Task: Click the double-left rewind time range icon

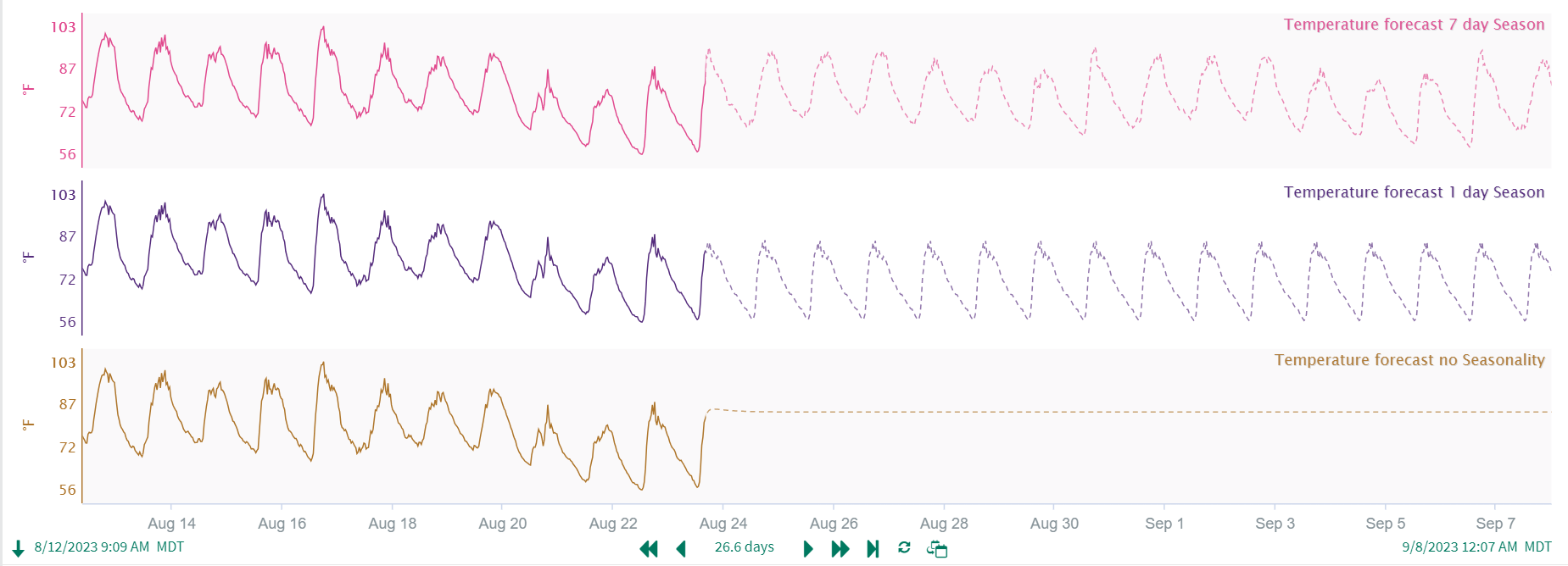Action: [x=649, y=549]
